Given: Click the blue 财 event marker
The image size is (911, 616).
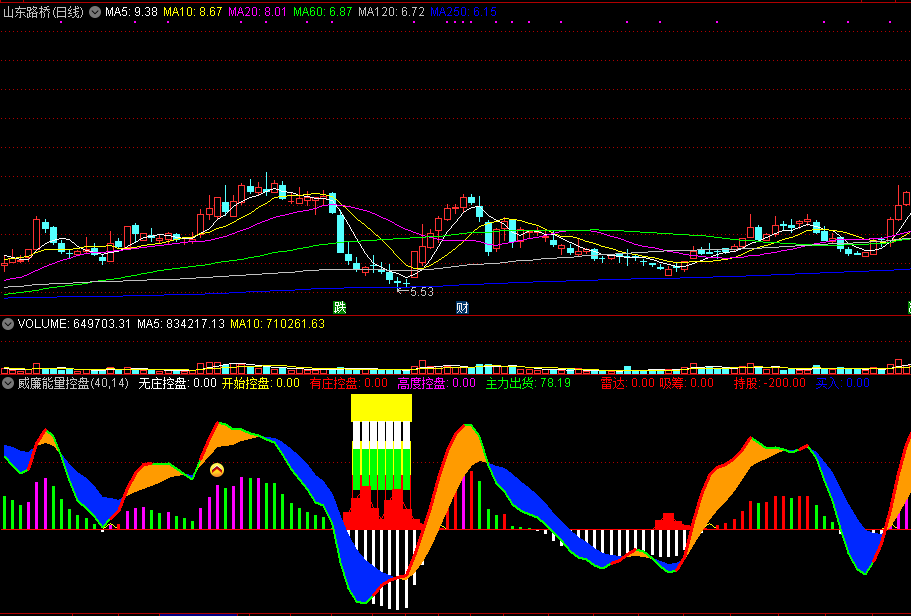Looking at the screenshot, I should pyautogui.click(x=462, y=307).
